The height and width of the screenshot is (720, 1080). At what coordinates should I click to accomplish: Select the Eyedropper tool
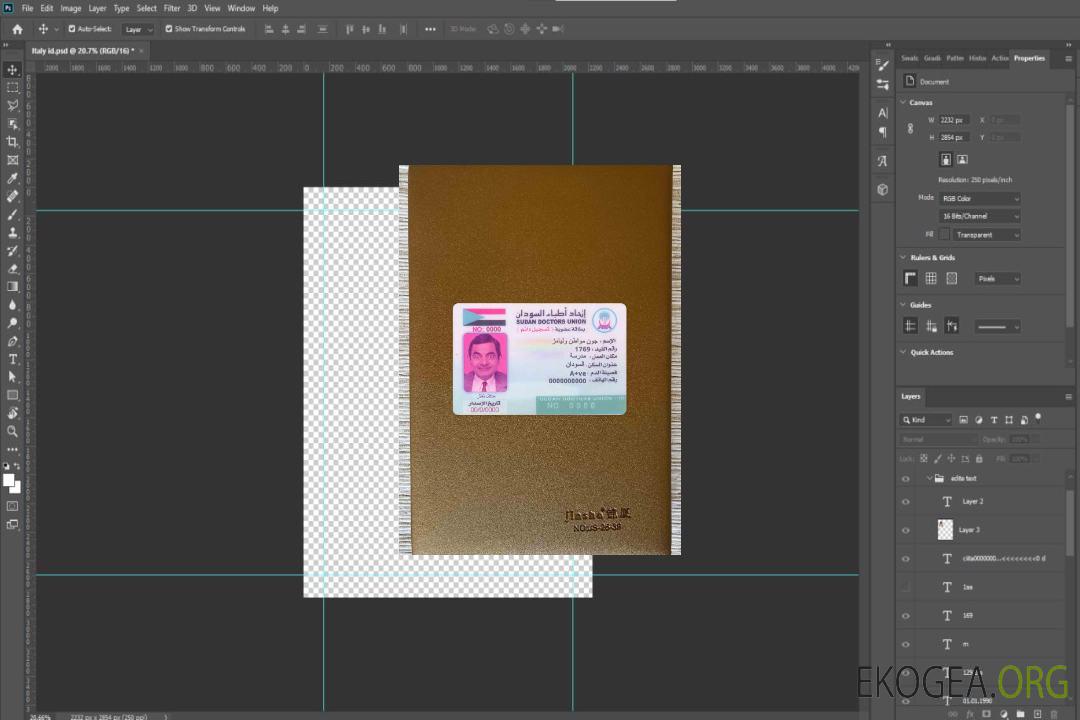[13, 178]
